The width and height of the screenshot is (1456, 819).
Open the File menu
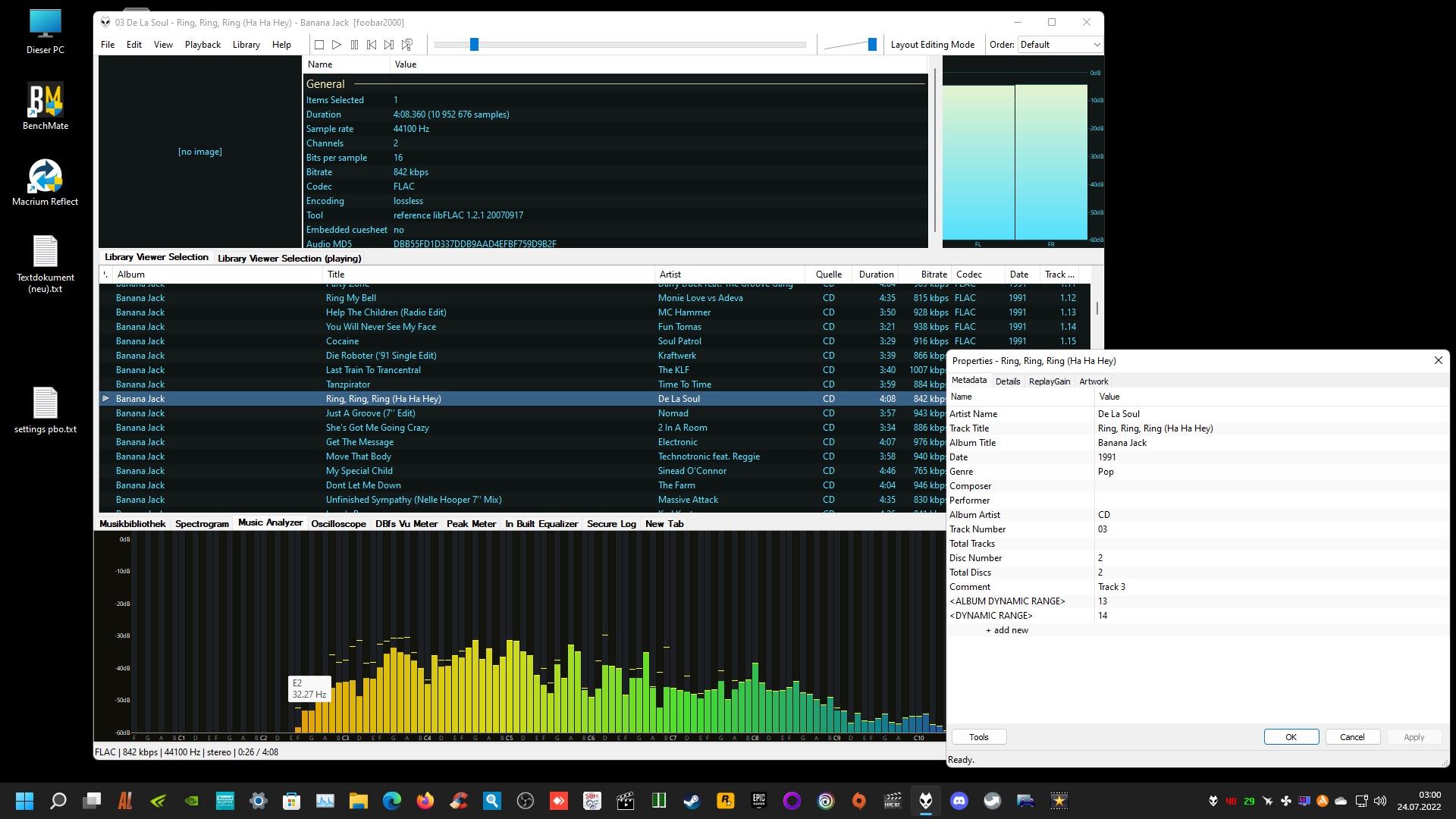coord(108,45)
